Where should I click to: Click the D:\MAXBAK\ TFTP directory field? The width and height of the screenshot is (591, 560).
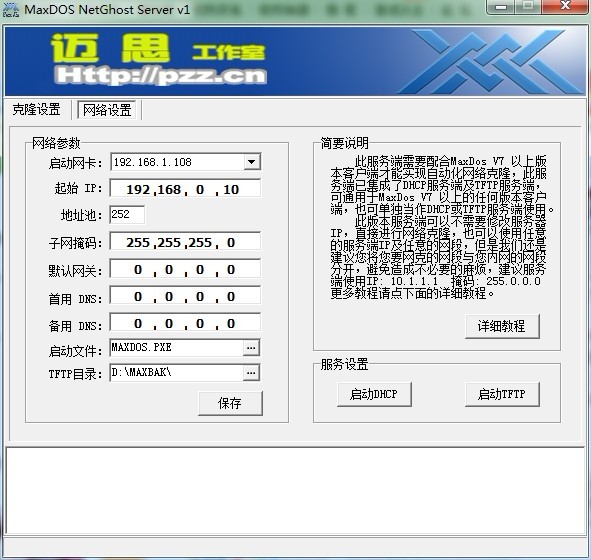[x=176, y=373]
